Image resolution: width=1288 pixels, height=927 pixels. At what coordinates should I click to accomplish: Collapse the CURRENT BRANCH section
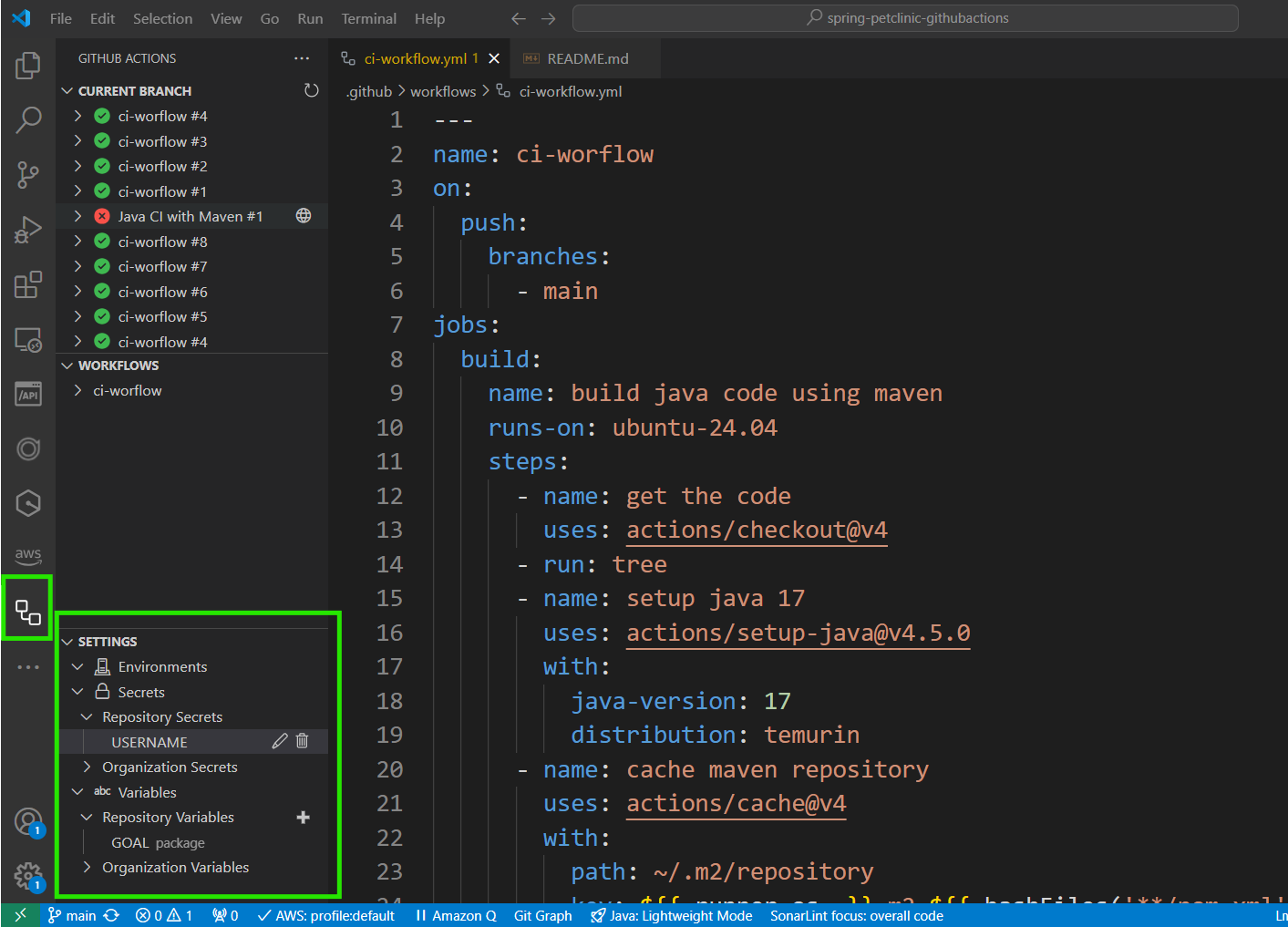[x=67, y=90]
